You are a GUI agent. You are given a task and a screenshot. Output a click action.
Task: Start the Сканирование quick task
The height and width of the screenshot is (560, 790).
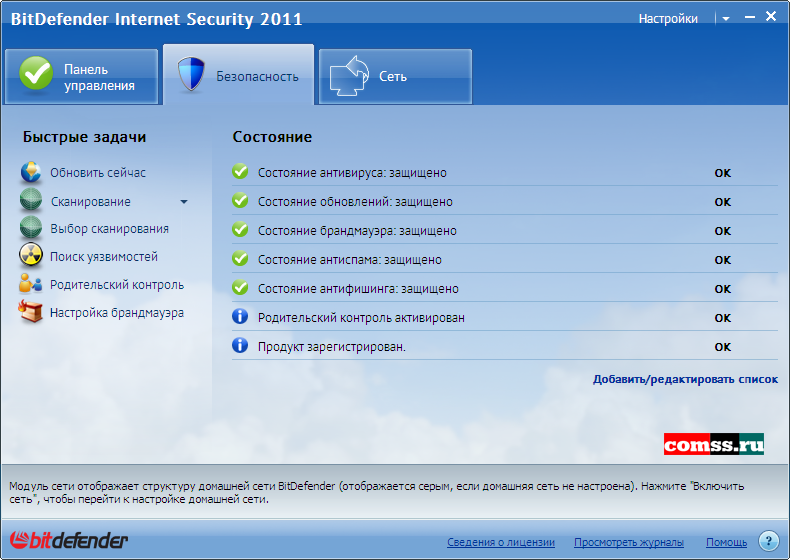pyautogui.click(x=91, y=202)
